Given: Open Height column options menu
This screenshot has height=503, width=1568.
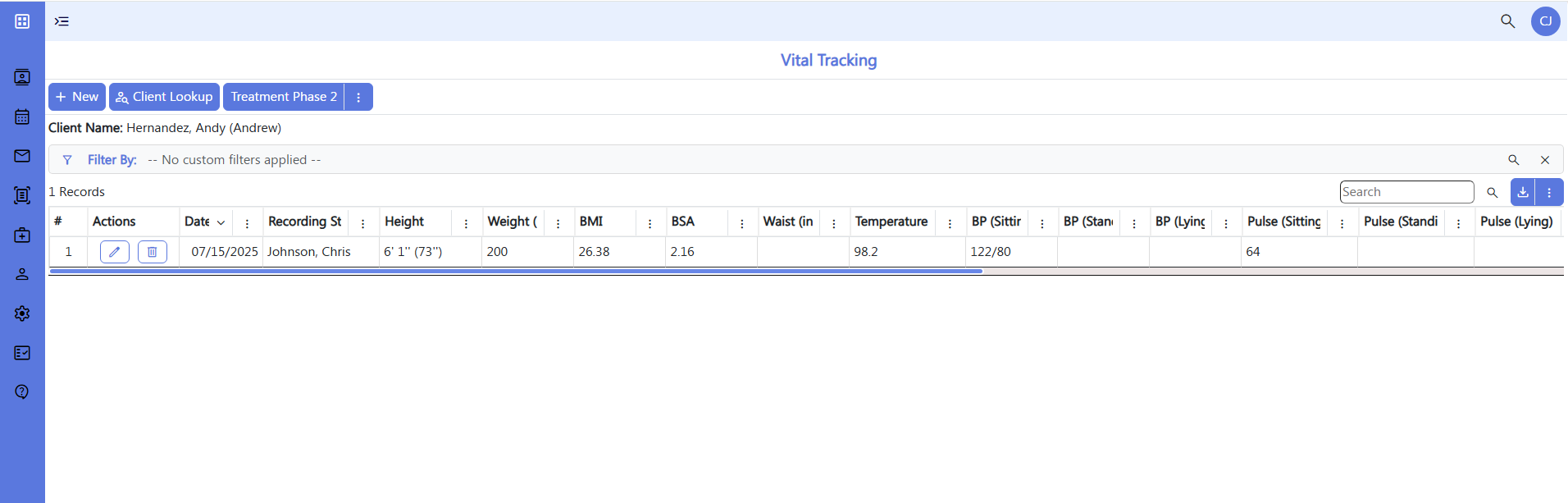Looking at the screenshot, I should [x=466, y=223].
